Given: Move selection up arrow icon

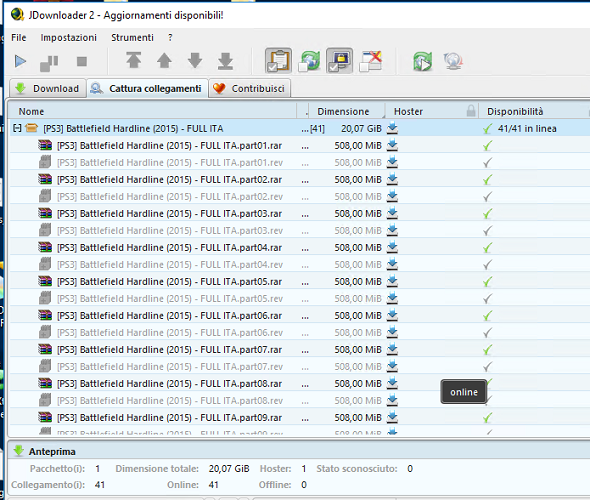Looking at the screenshot, I should (x=164, y=61).
